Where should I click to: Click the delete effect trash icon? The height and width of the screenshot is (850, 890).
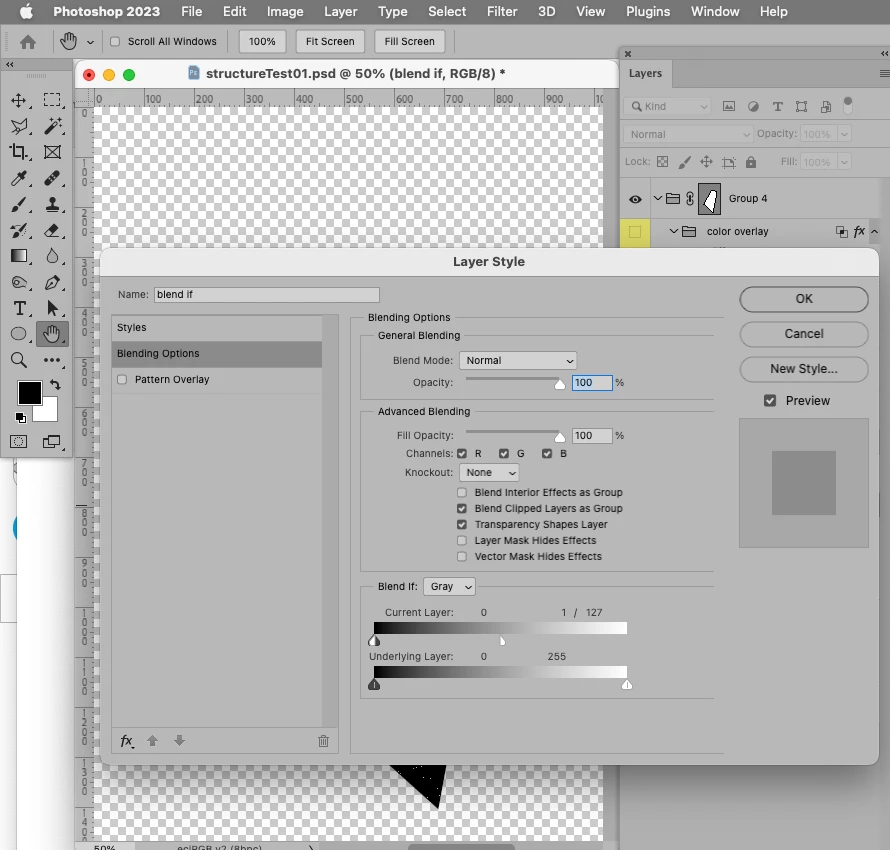324,740
